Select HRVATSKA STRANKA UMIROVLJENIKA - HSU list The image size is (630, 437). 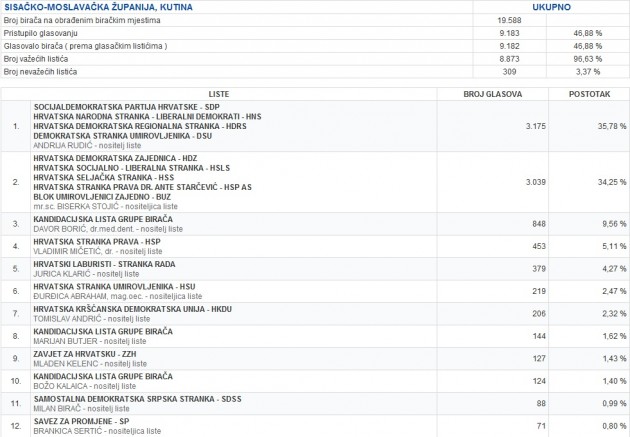[x=114, y=286]
